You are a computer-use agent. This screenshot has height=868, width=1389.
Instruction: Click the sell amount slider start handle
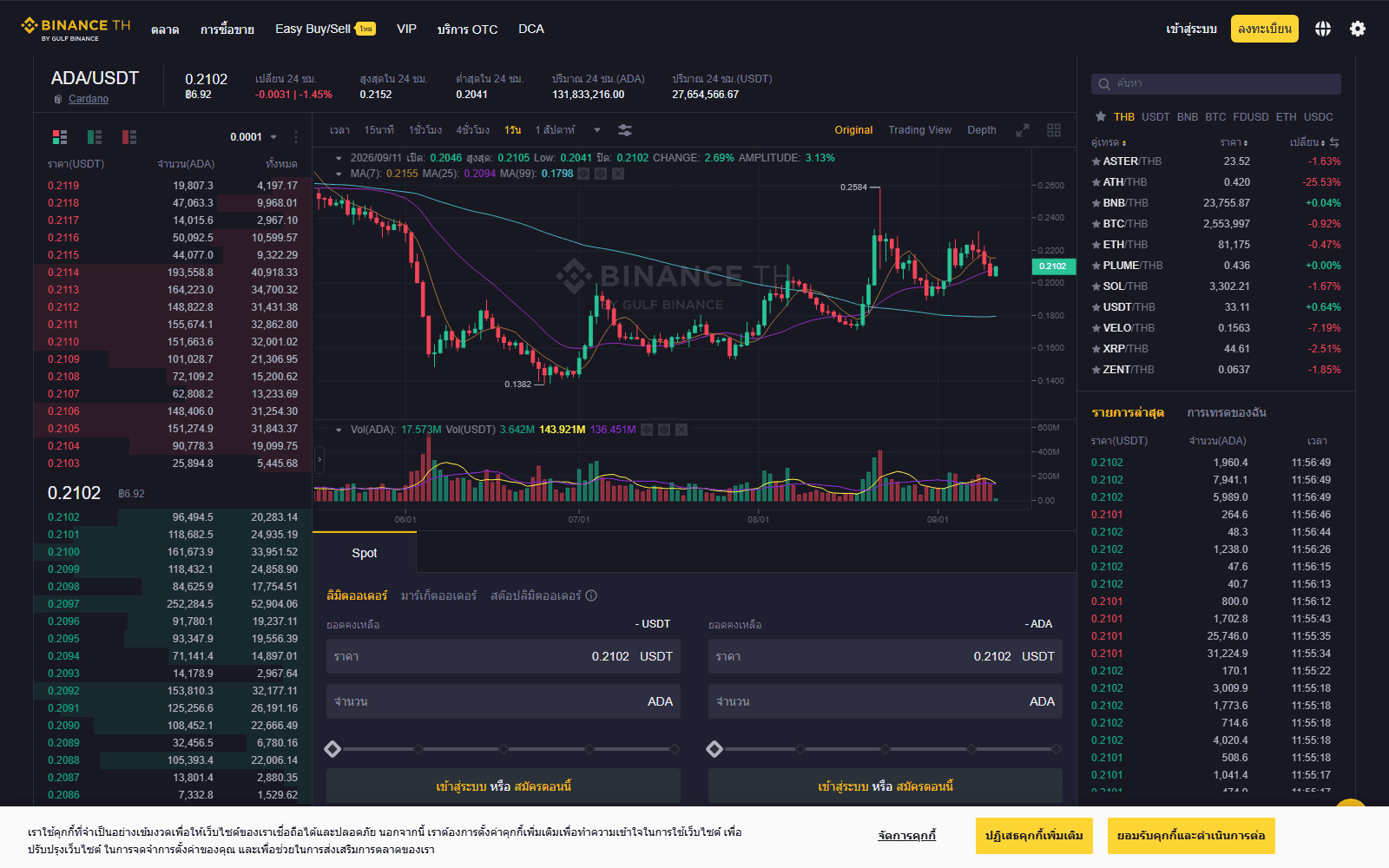click(714, 749)
